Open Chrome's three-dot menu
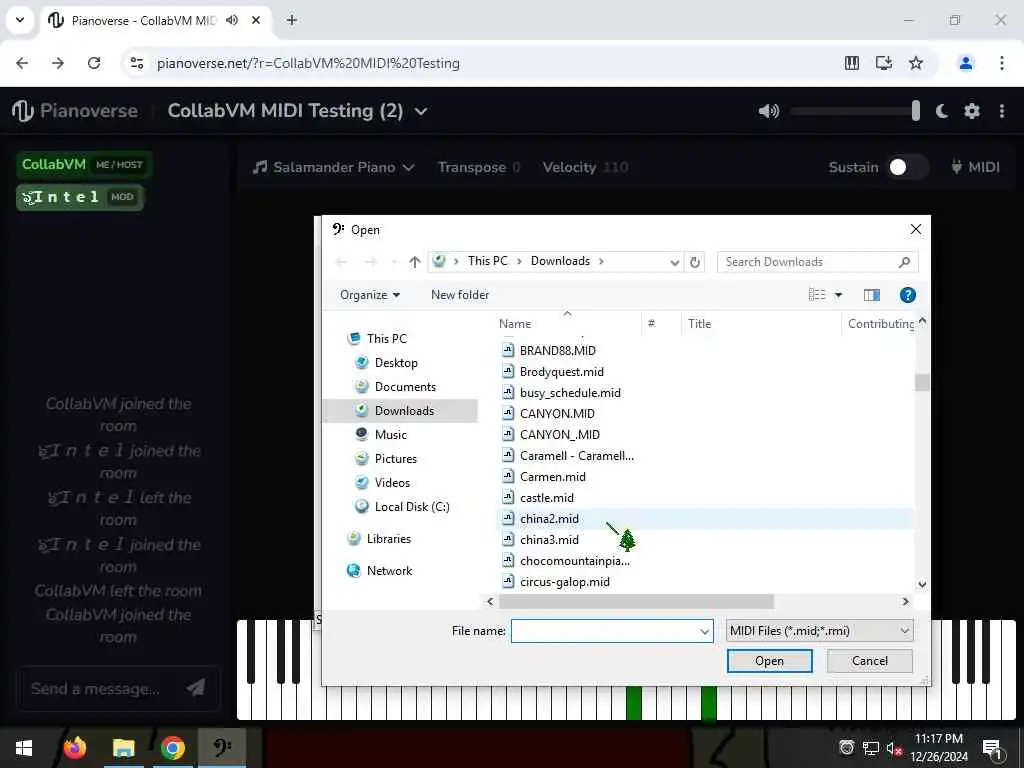Screen dimensions: 1024x768 point(1002,63)
